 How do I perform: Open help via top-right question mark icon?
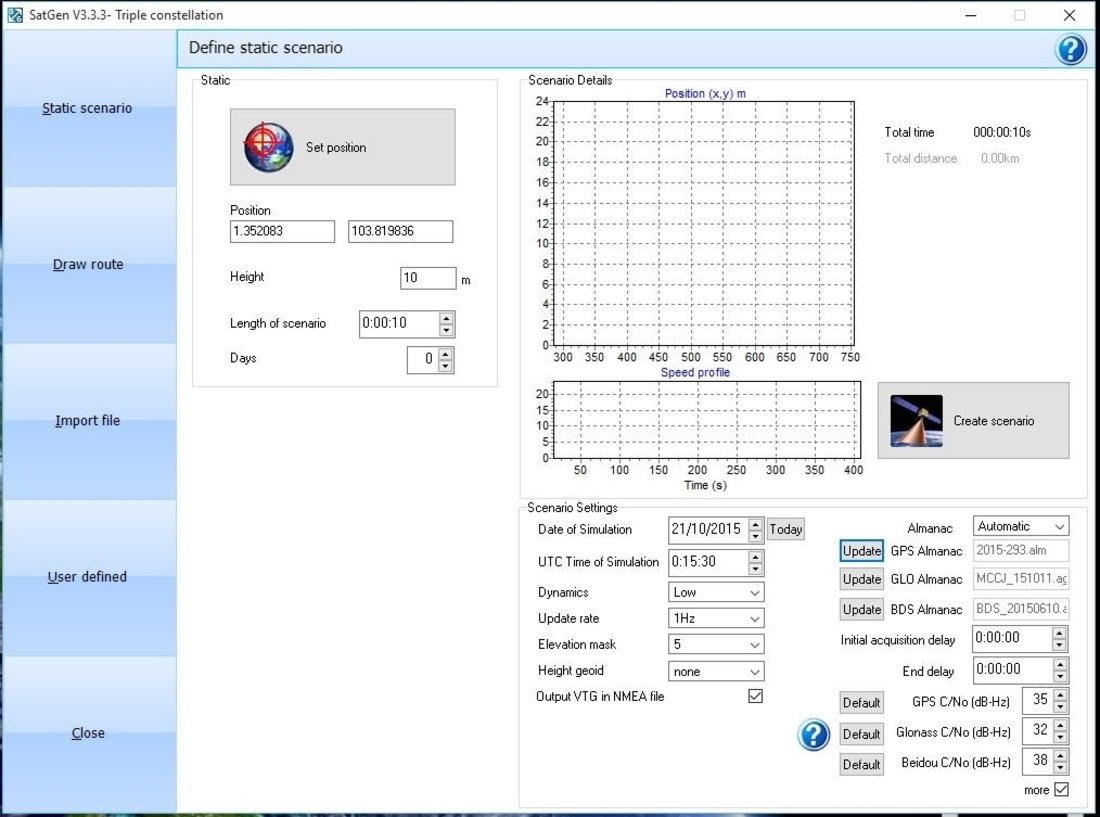click(x=1070, y=49)
